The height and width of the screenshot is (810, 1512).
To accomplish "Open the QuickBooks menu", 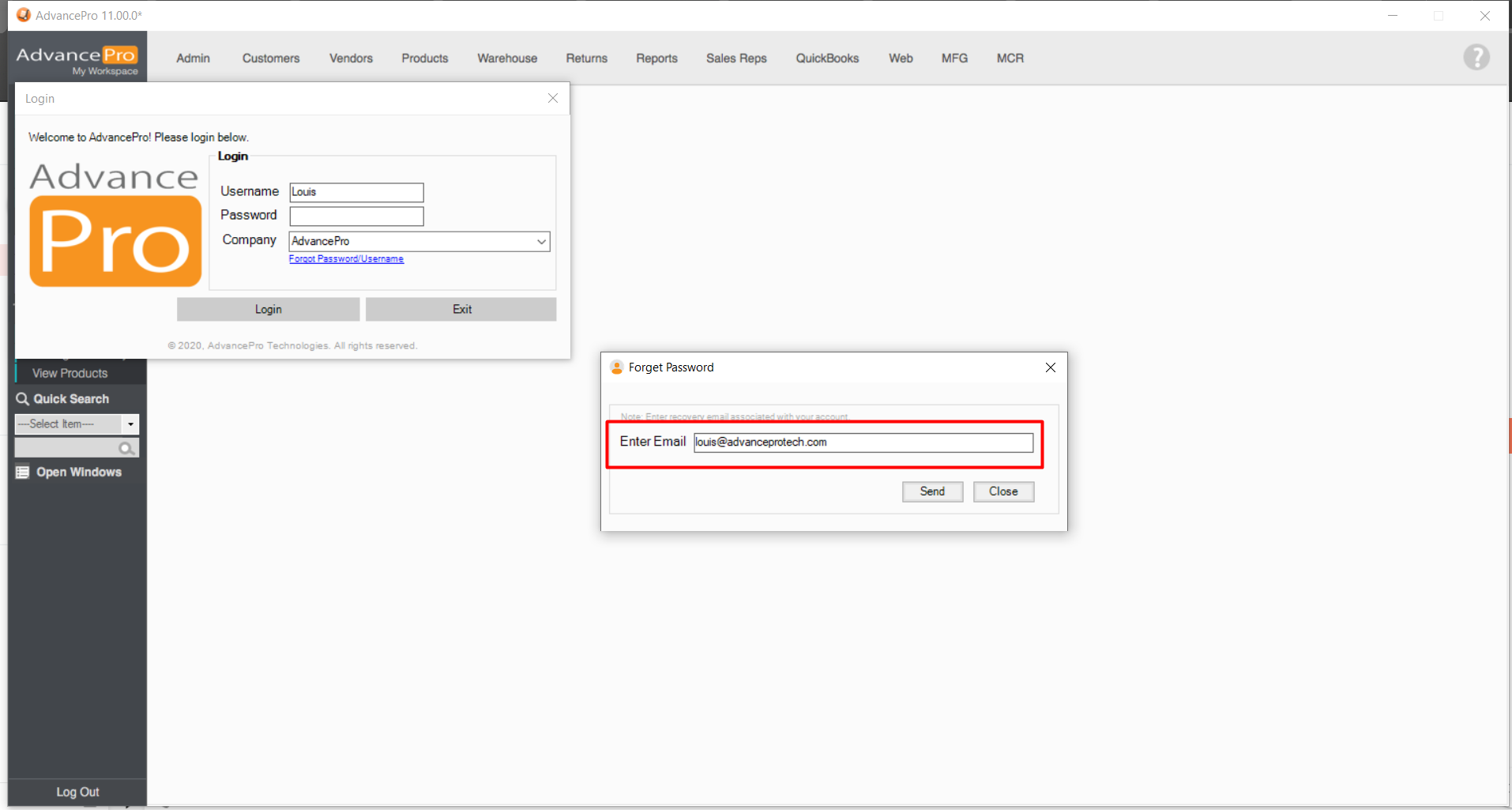I will [826, 58].
